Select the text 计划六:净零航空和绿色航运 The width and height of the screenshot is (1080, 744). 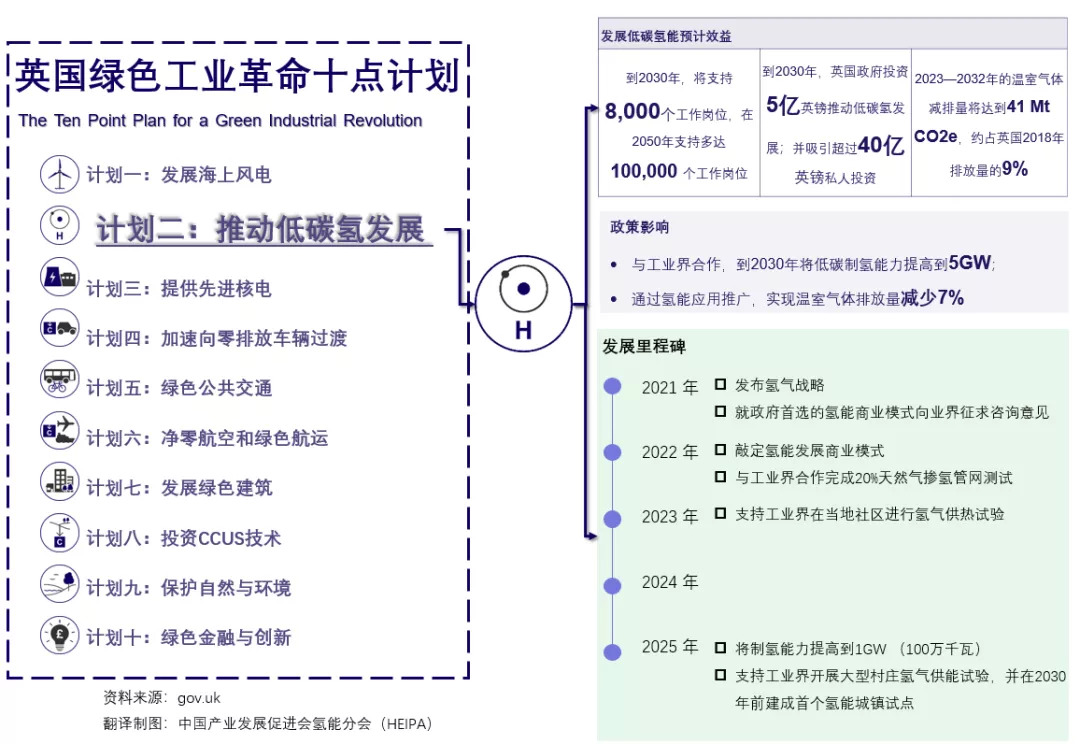(207, 438)
